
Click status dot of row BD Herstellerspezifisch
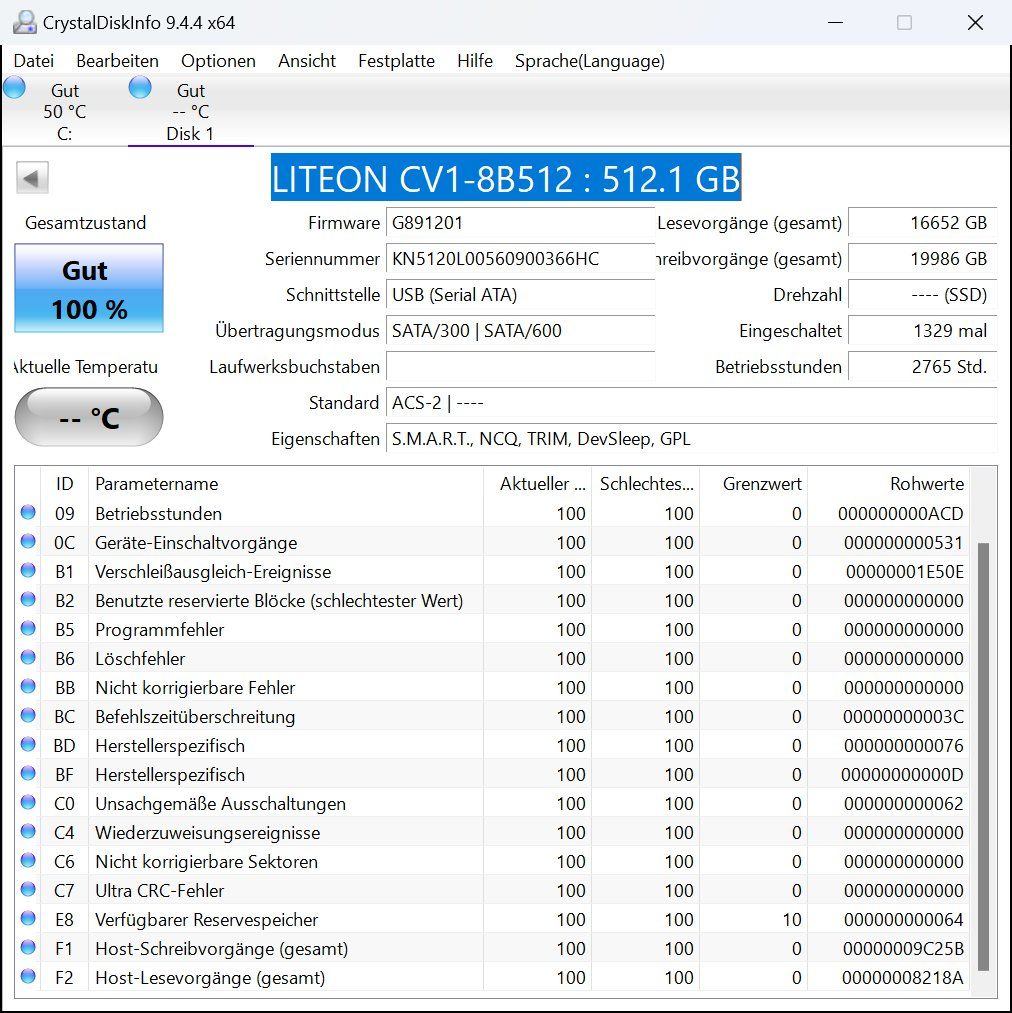[28, 745]
